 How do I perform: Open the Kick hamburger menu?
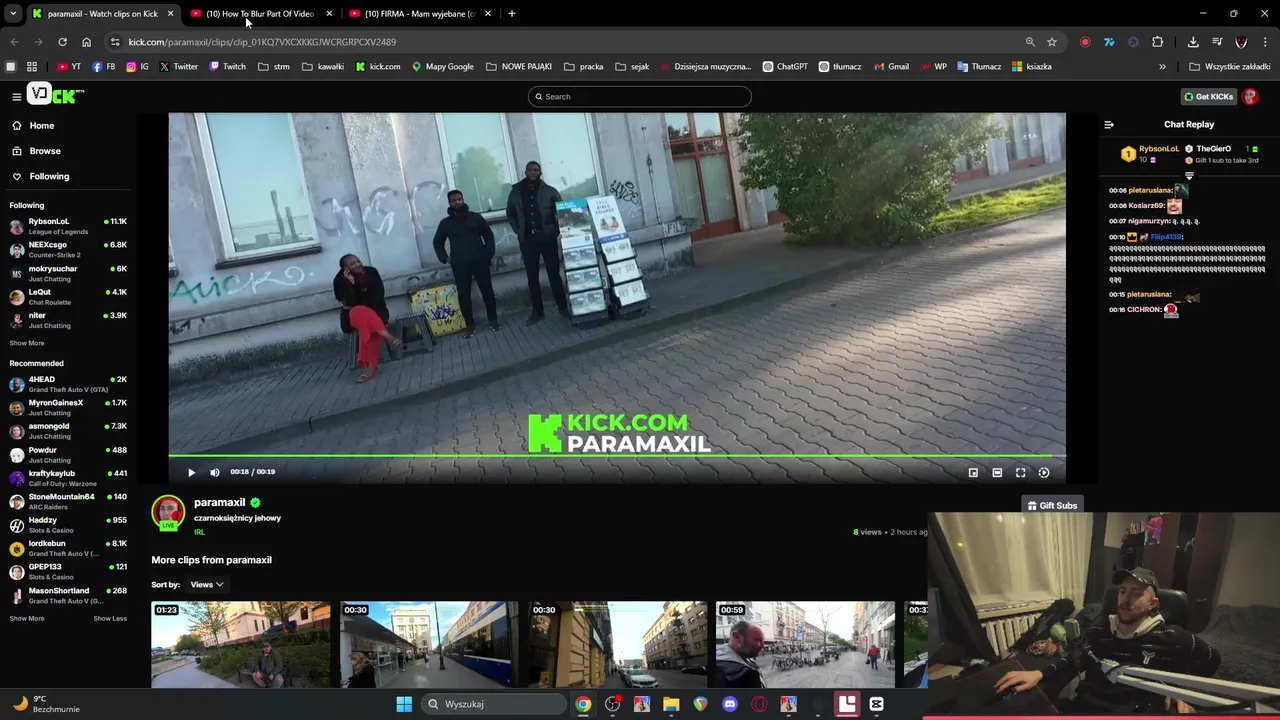pyautogui.click(x=16, y=96)
